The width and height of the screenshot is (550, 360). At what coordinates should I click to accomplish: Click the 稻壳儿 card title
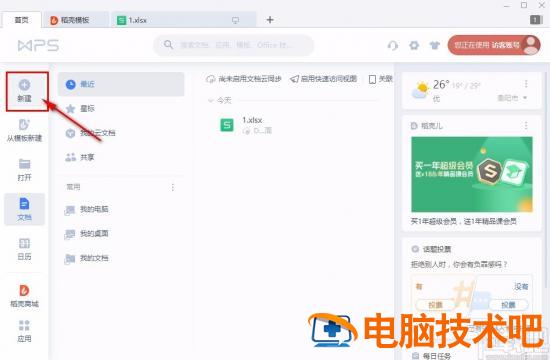click(x=431, y=126)
